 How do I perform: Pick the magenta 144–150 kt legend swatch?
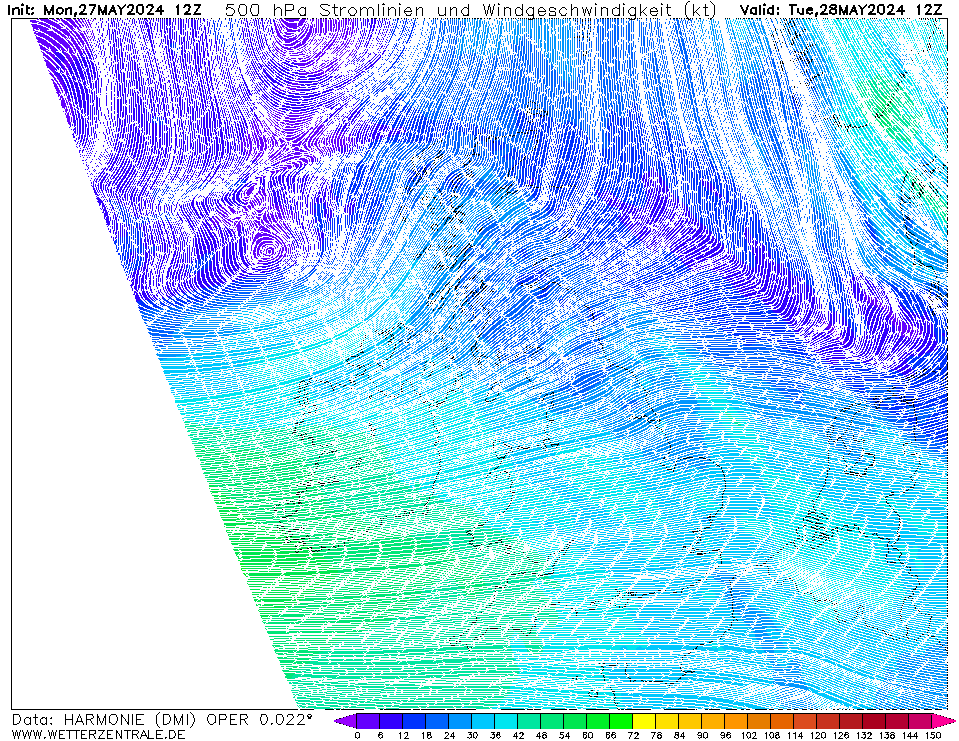click(920, 721)
